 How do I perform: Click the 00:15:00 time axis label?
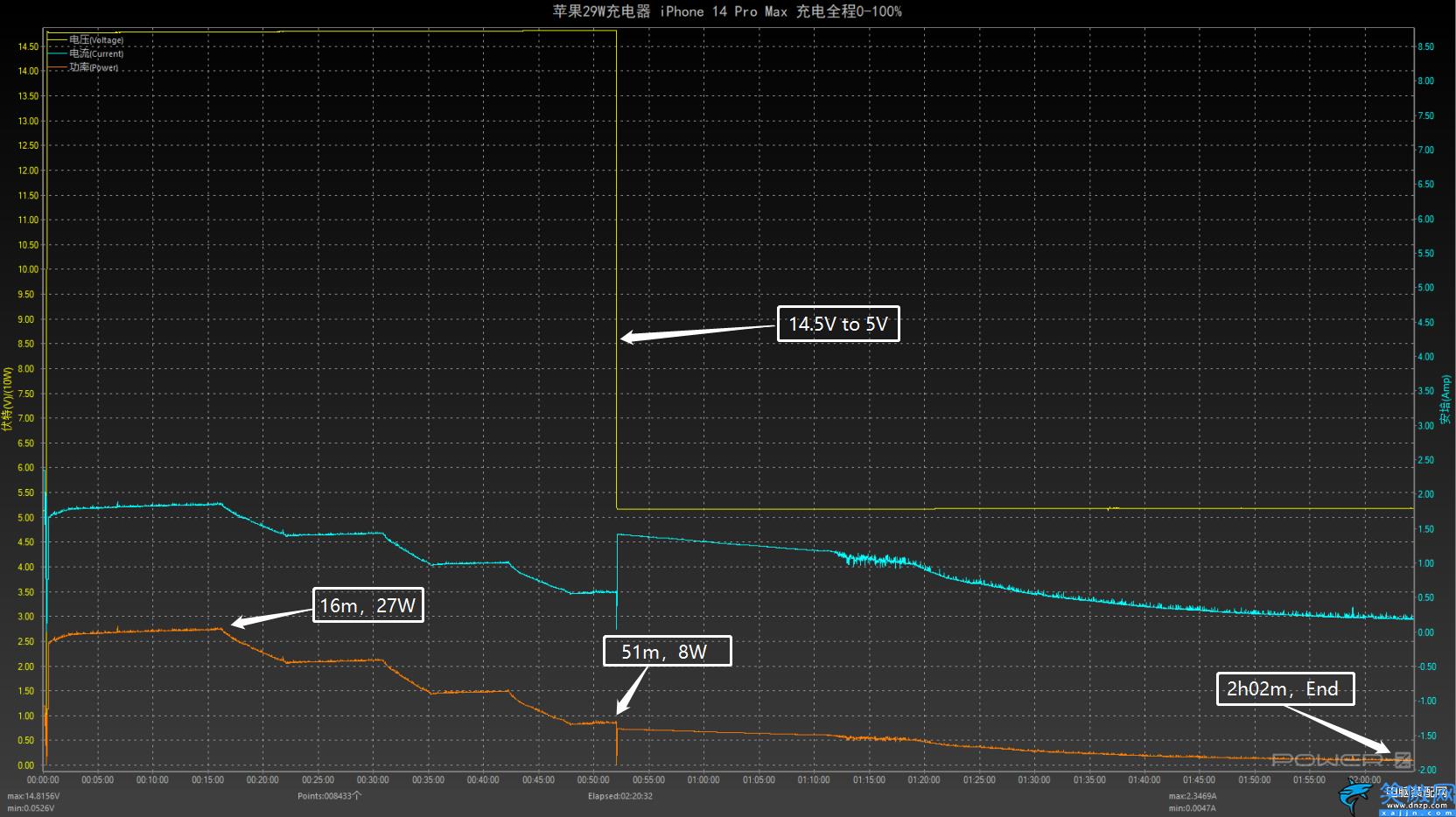click(207, 779)
